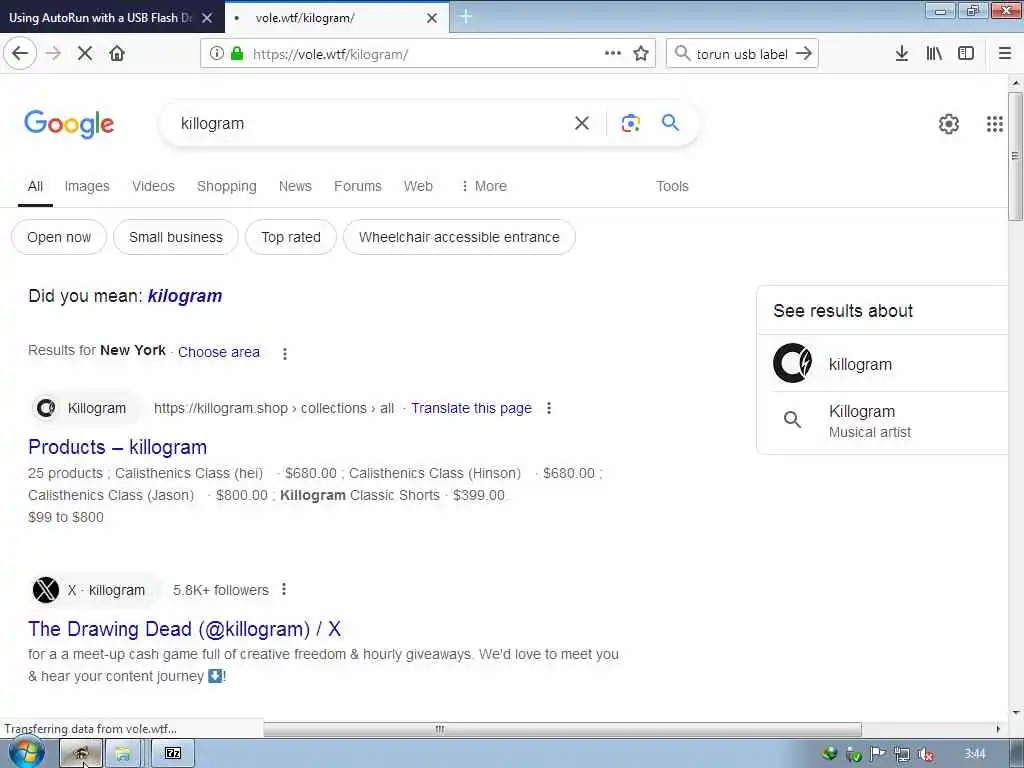
Task: Open page actions three-dot menu in address bar
Action: [x=613, y=54]
